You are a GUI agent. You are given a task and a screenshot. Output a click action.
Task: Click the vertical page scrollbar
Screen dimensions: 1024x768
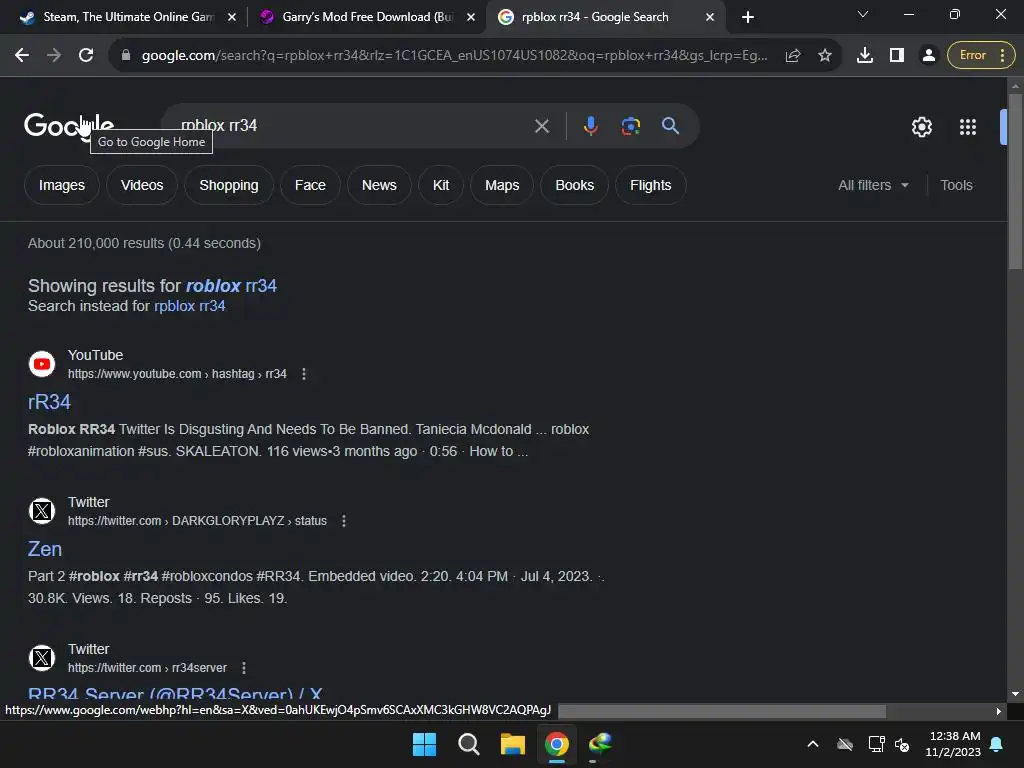(1015, 182)
